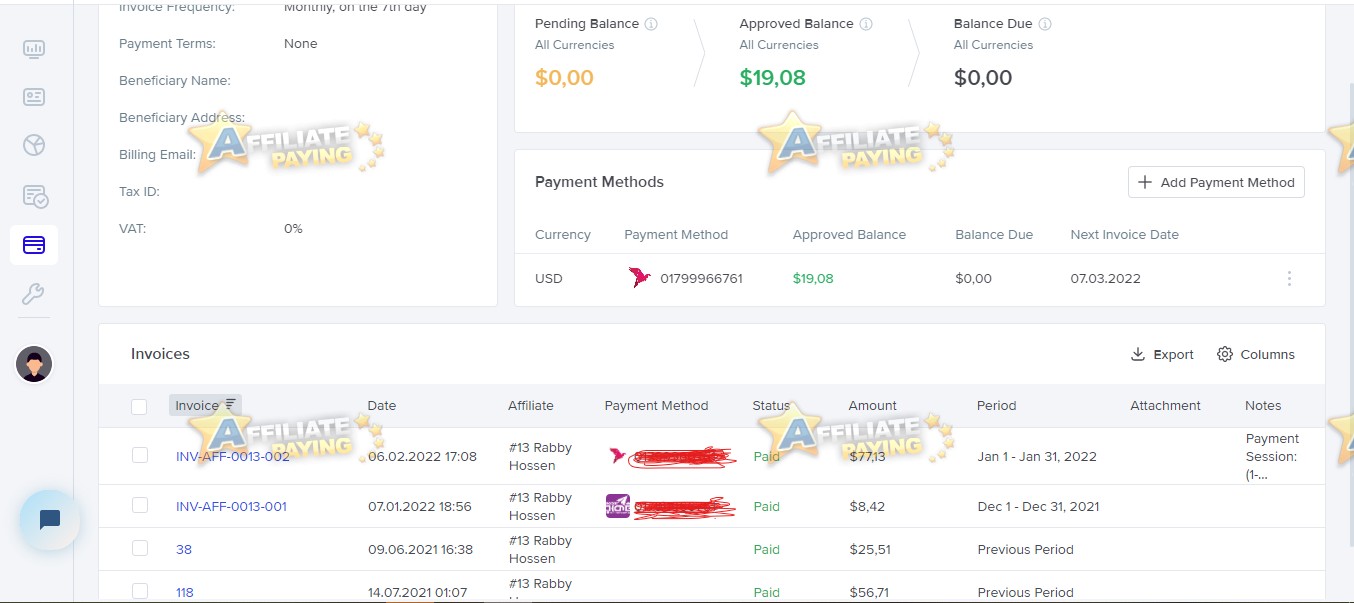Click the Balance Due info icon
The height and width of the screenshot is (603, 1354).
coord(1045,24)
